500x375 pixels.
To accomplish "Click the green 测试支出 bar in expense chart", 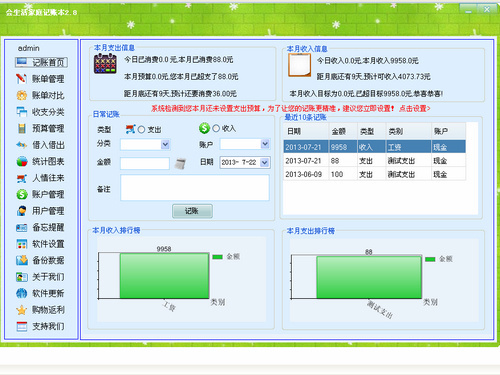I will pyautogui.click(x=369, y=277).
